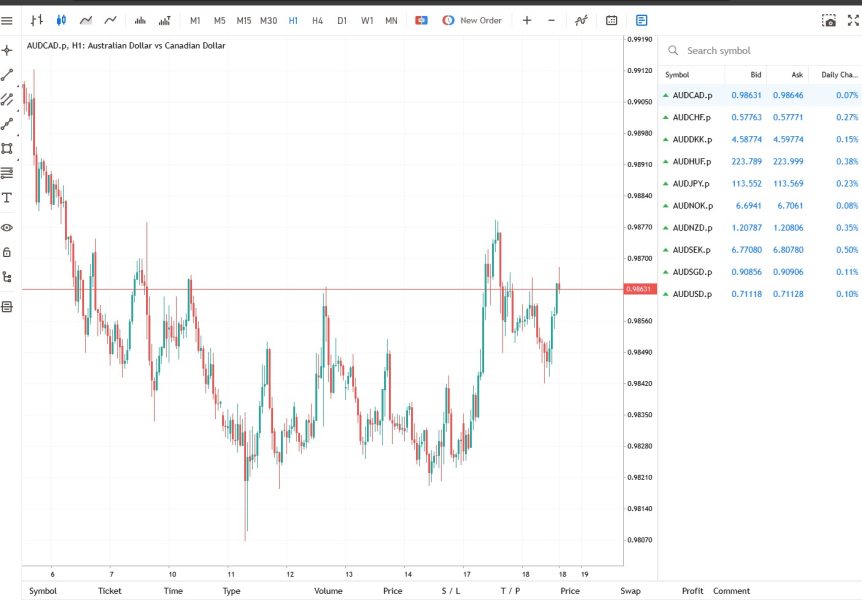This screenshot has height=600, width=862.
Task: Select the candlestick chart type icon
Action: click(x=61, y=20)
